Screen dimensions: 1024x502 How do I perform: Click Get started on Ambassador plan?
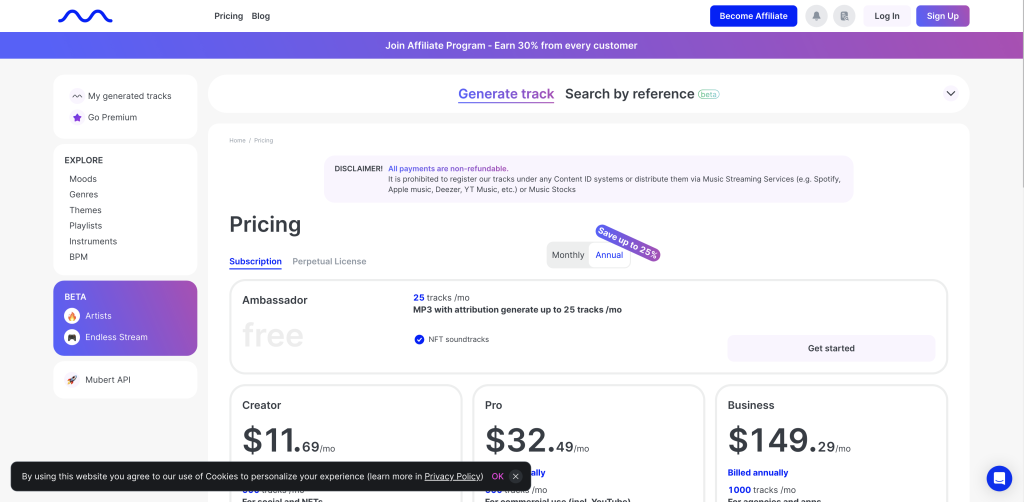tap(831, 349)
